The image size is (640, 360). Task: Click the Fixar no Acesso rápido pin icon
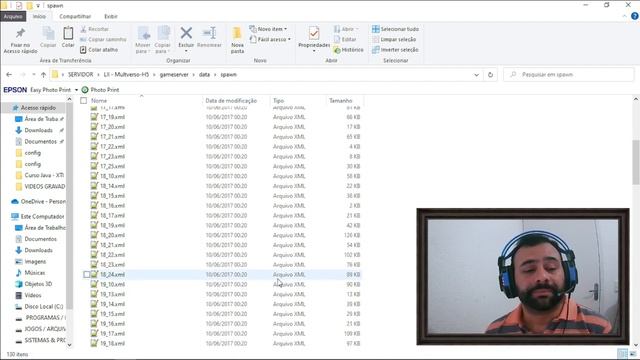point(20,33)
